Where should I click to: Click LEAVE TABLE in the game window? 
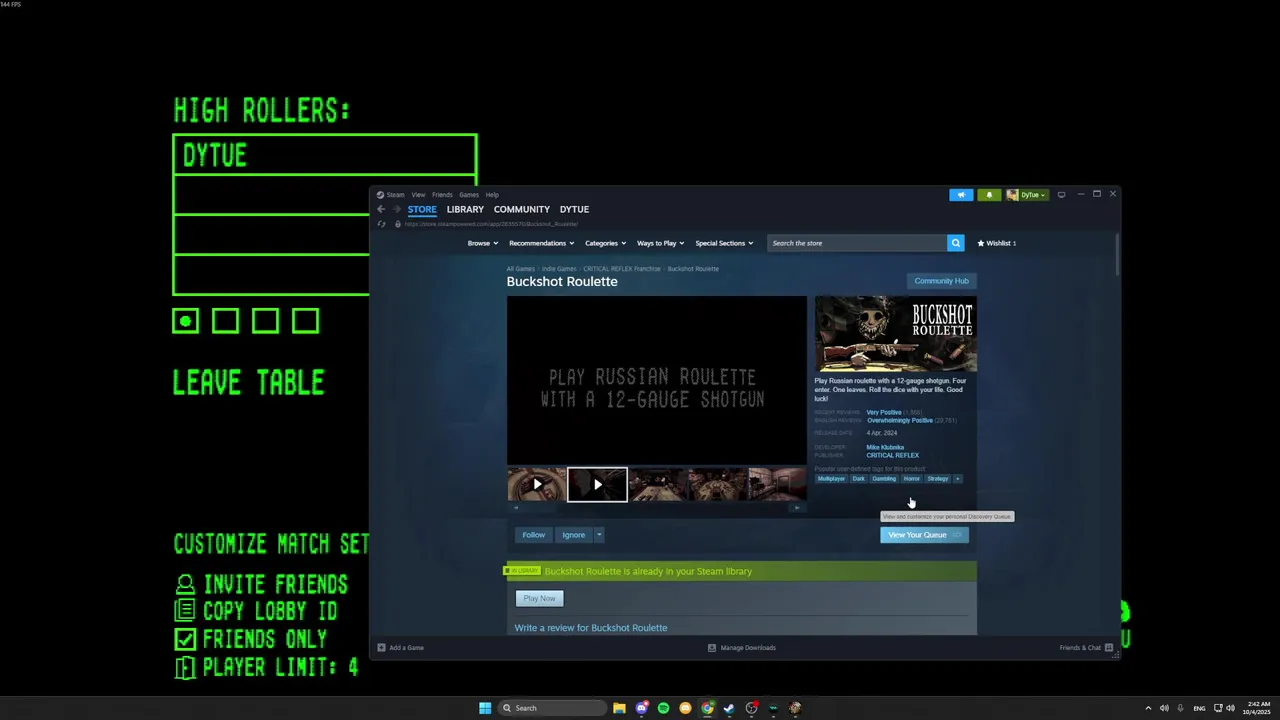point(249,382)
